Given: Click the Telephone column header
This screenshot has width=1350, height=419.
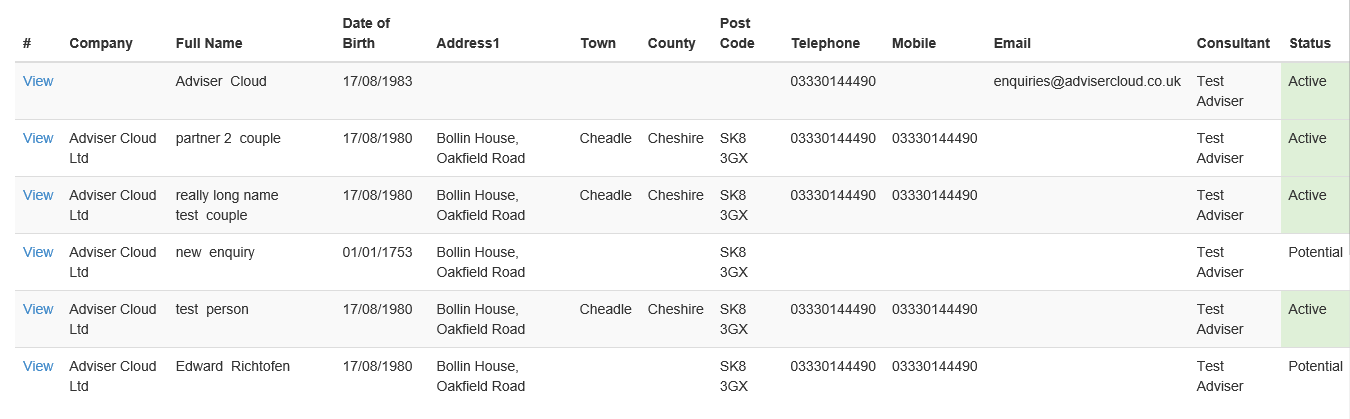Looking at the screenshot, I should click(825, 43).
